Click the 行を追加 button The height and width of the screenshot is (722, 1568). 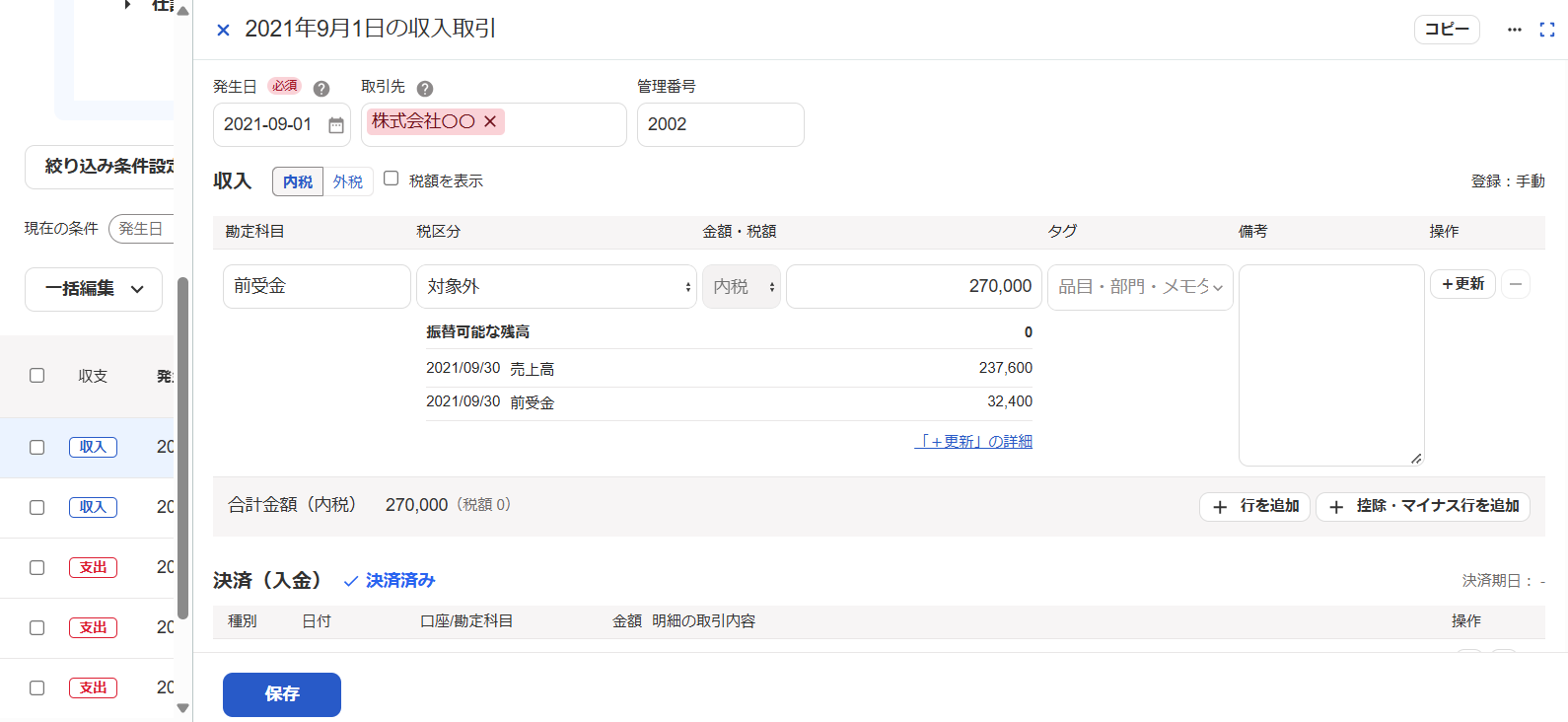click(1254, 506)
